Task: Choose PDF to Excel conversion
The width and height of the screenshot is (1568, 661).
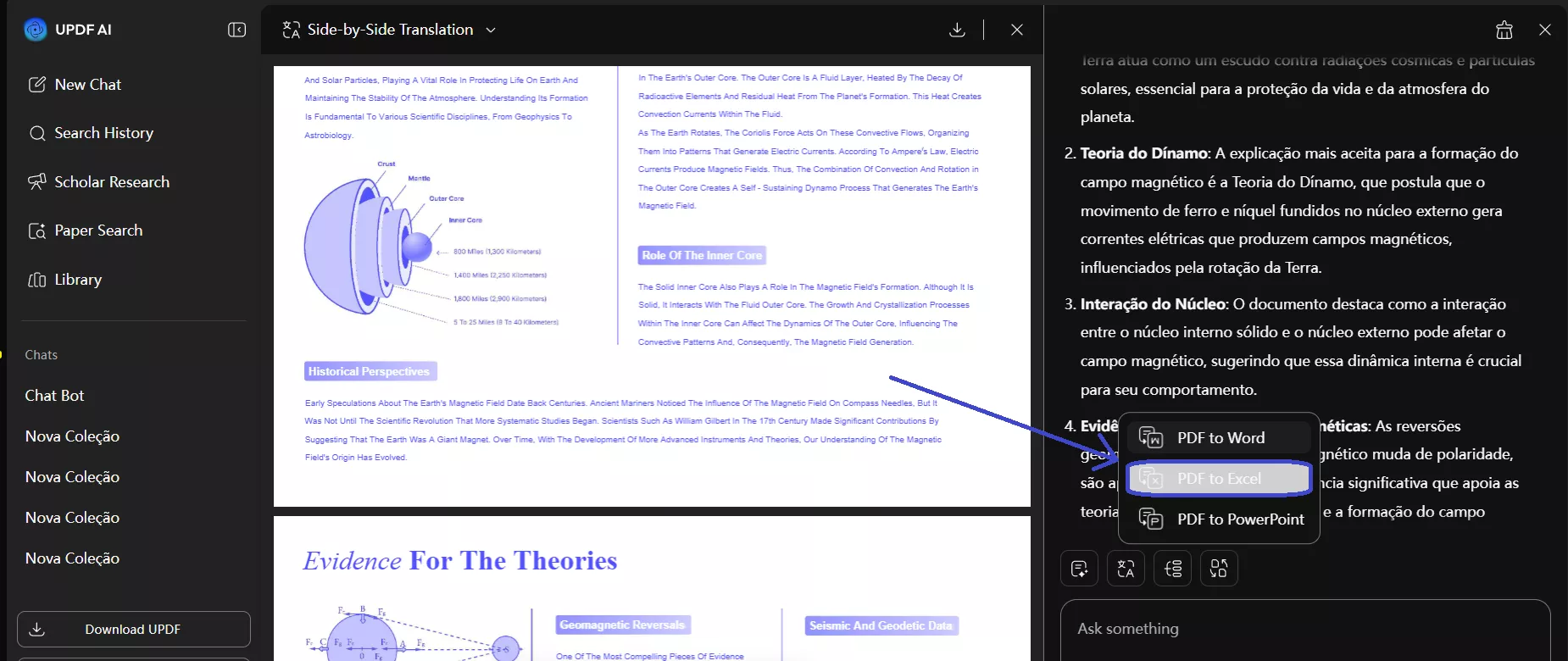Action: (1219, 479)
